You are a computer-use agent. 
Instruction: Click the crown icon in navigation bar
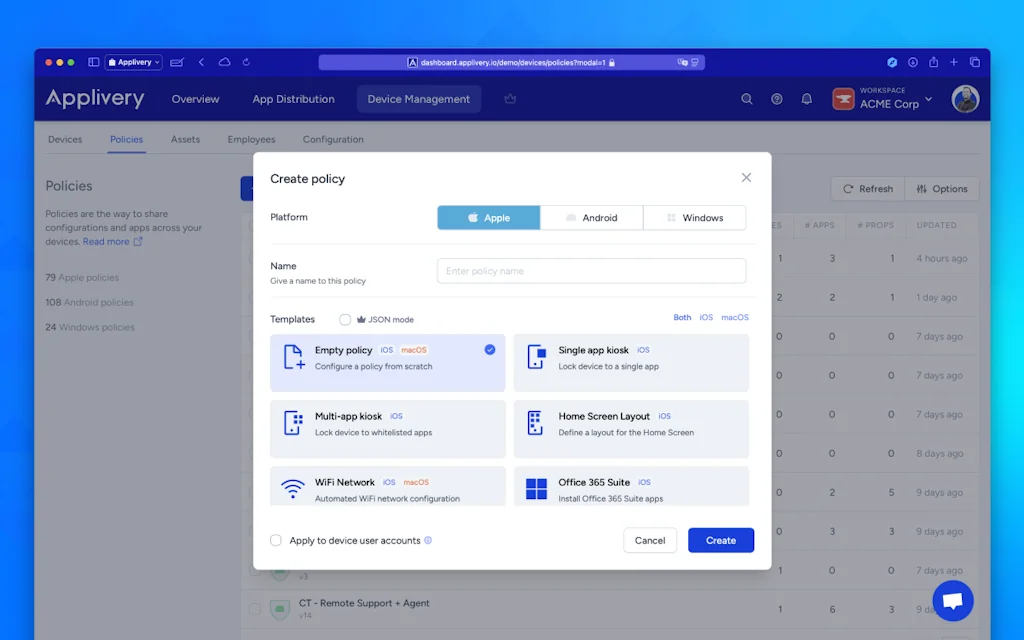pos(510,99)
